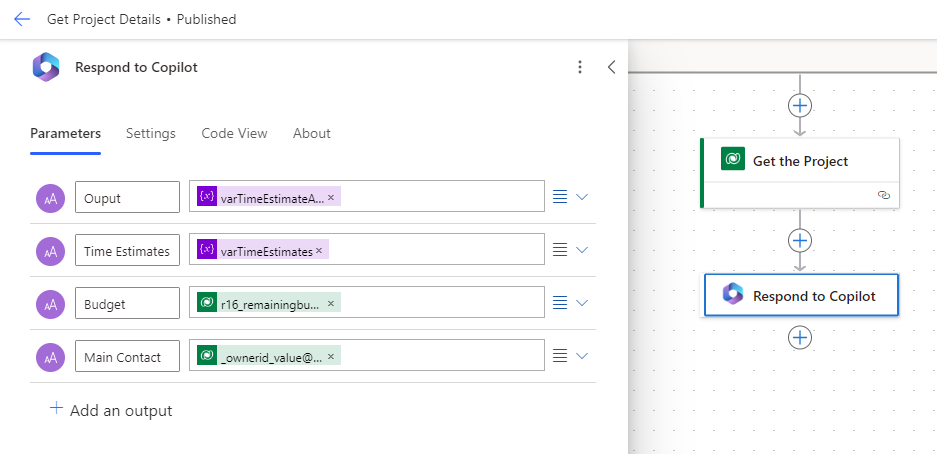Select the Get the Project action card
Viewport: 937px width, 454px height.
tap(799, 161)
